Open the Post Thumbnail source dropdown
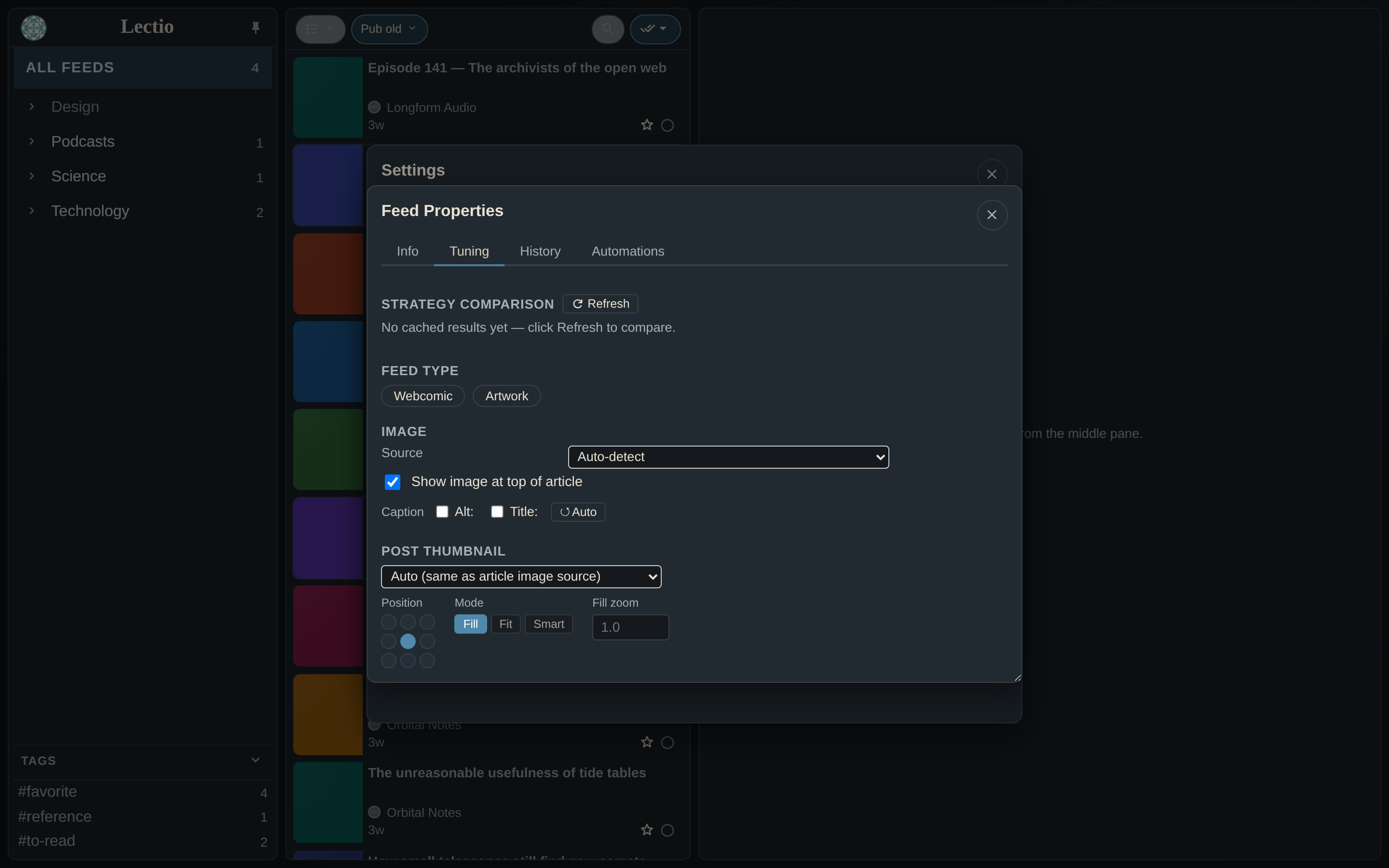Viewport: 1389px width, 868px height. [521, 576]
